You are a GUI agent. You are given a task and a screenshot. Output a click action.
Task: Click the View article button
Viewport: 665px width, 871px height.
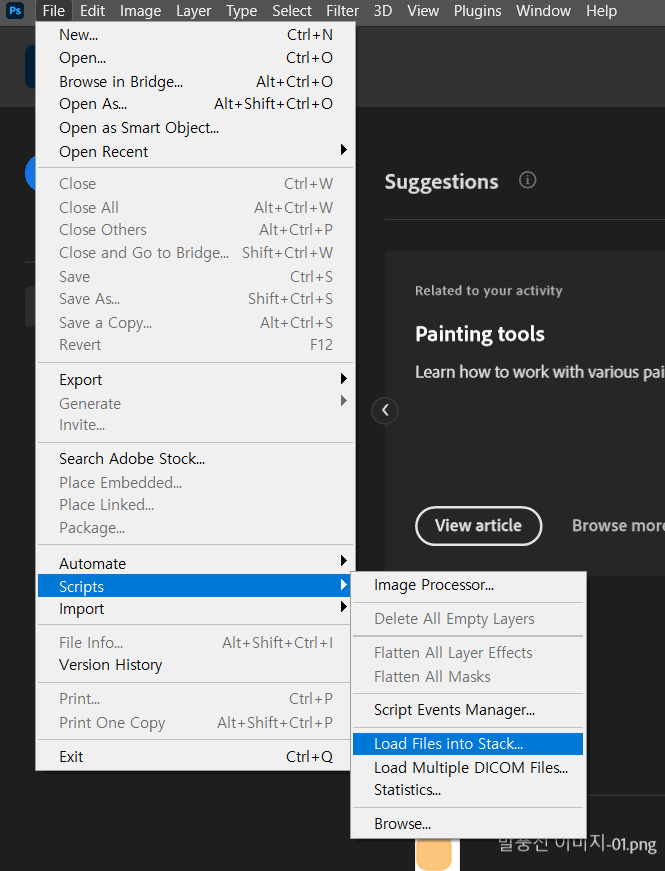point(478,525)
